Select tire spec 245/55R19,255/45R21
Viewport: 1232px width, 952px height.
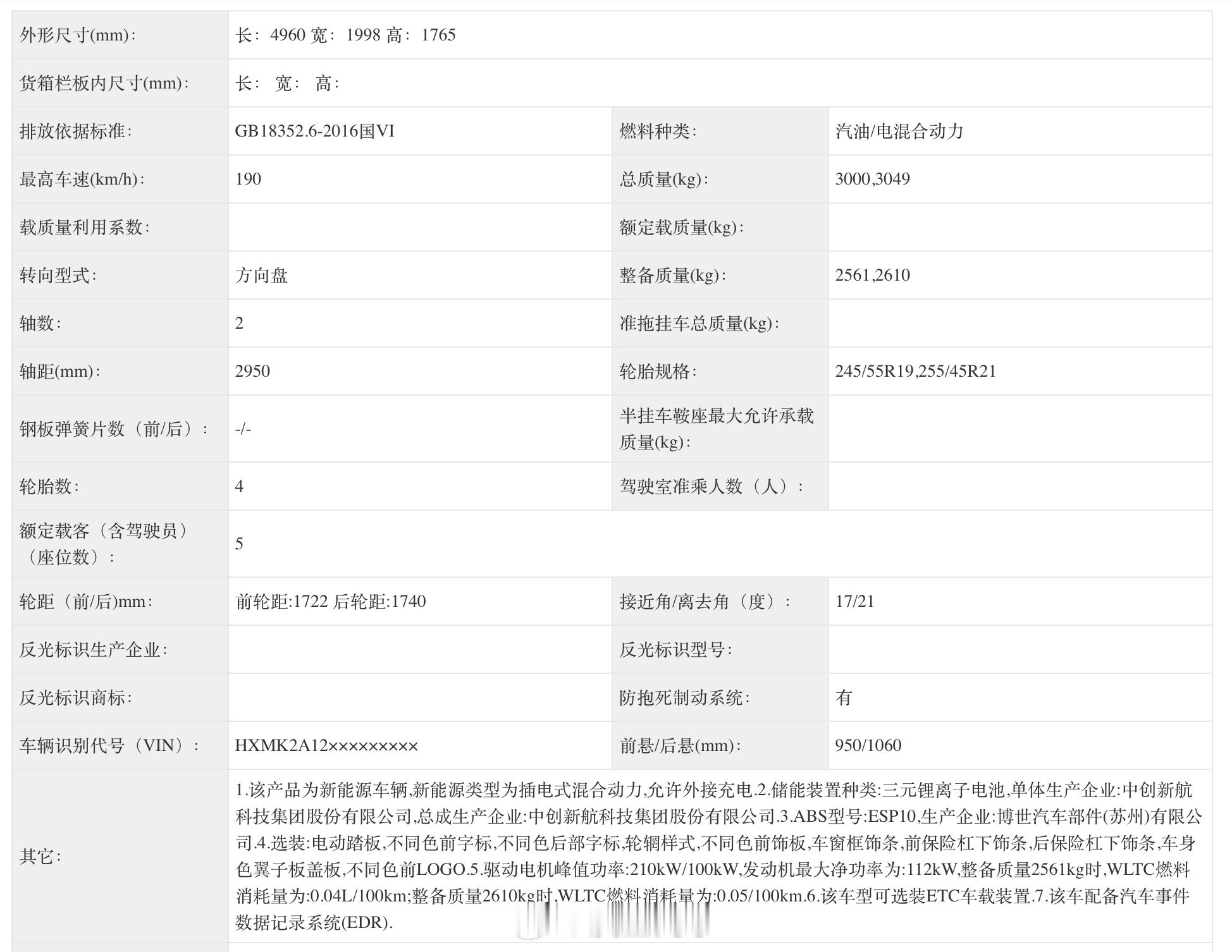(x=915, y=371)
